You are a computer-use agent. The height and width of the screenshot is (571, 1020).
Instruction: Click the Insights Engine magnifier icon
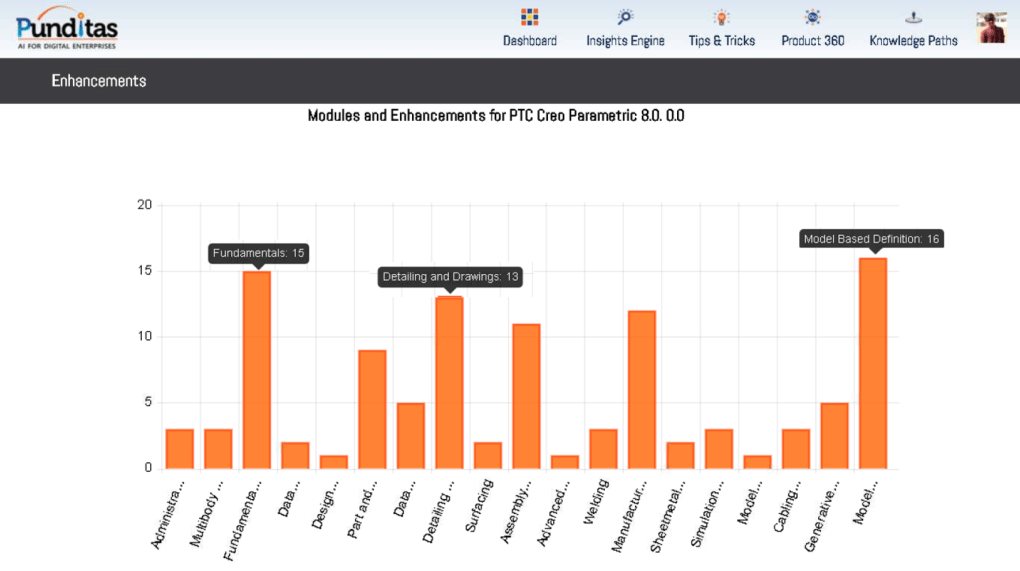(x=625, y=17)
